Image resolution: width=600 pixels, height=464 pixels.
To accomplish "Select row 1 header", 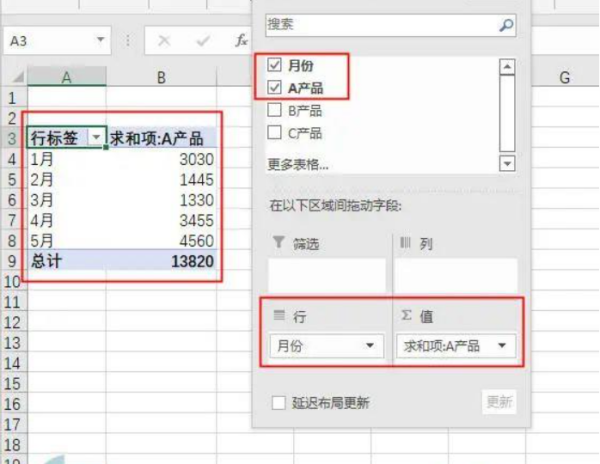I will (x=13, y=98).
